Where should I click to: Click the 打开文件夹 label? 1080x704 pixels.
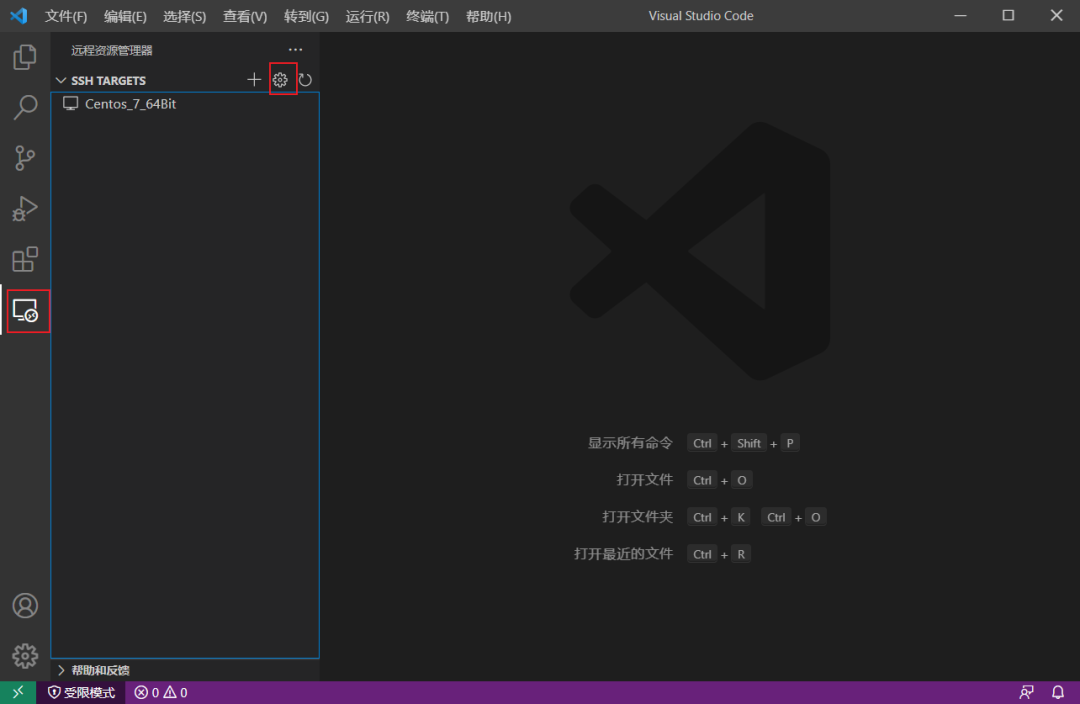pos(637,517)
